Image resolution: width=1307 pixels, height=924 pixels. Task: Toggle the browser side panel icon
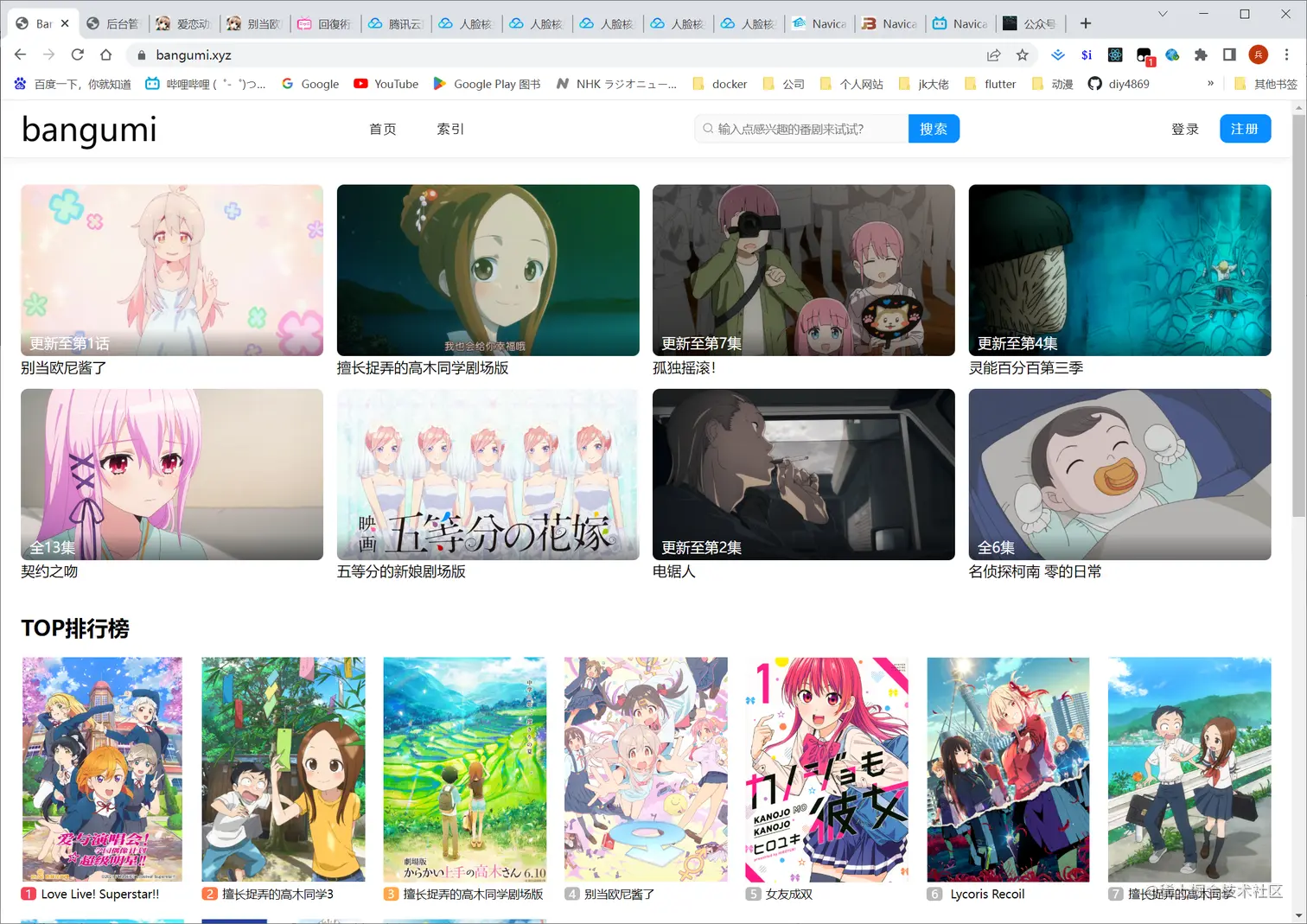[x=1229, y=54]
